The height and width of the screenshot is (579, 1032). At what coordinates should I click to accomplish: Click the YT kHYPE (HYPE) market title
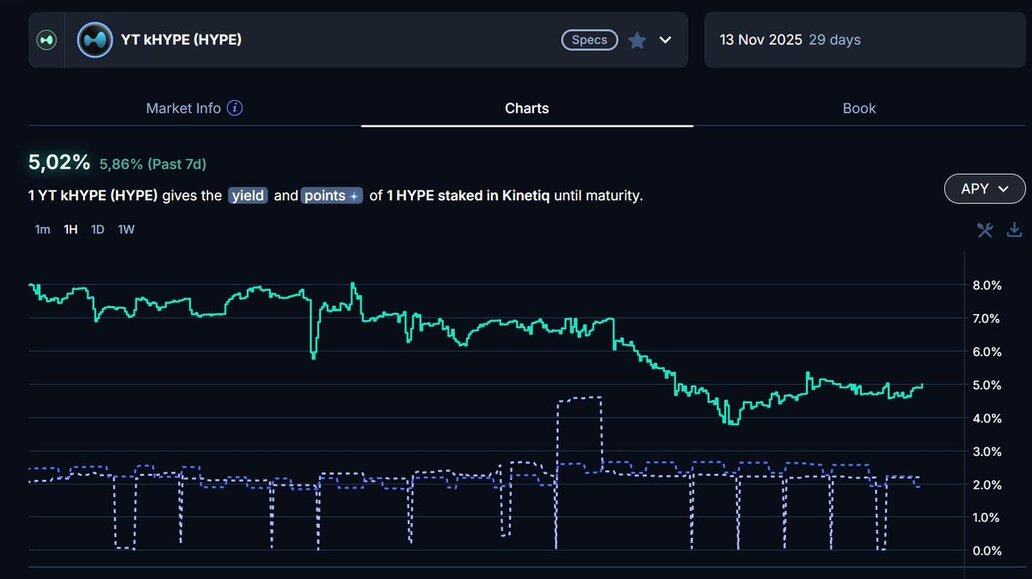(181, 40)
